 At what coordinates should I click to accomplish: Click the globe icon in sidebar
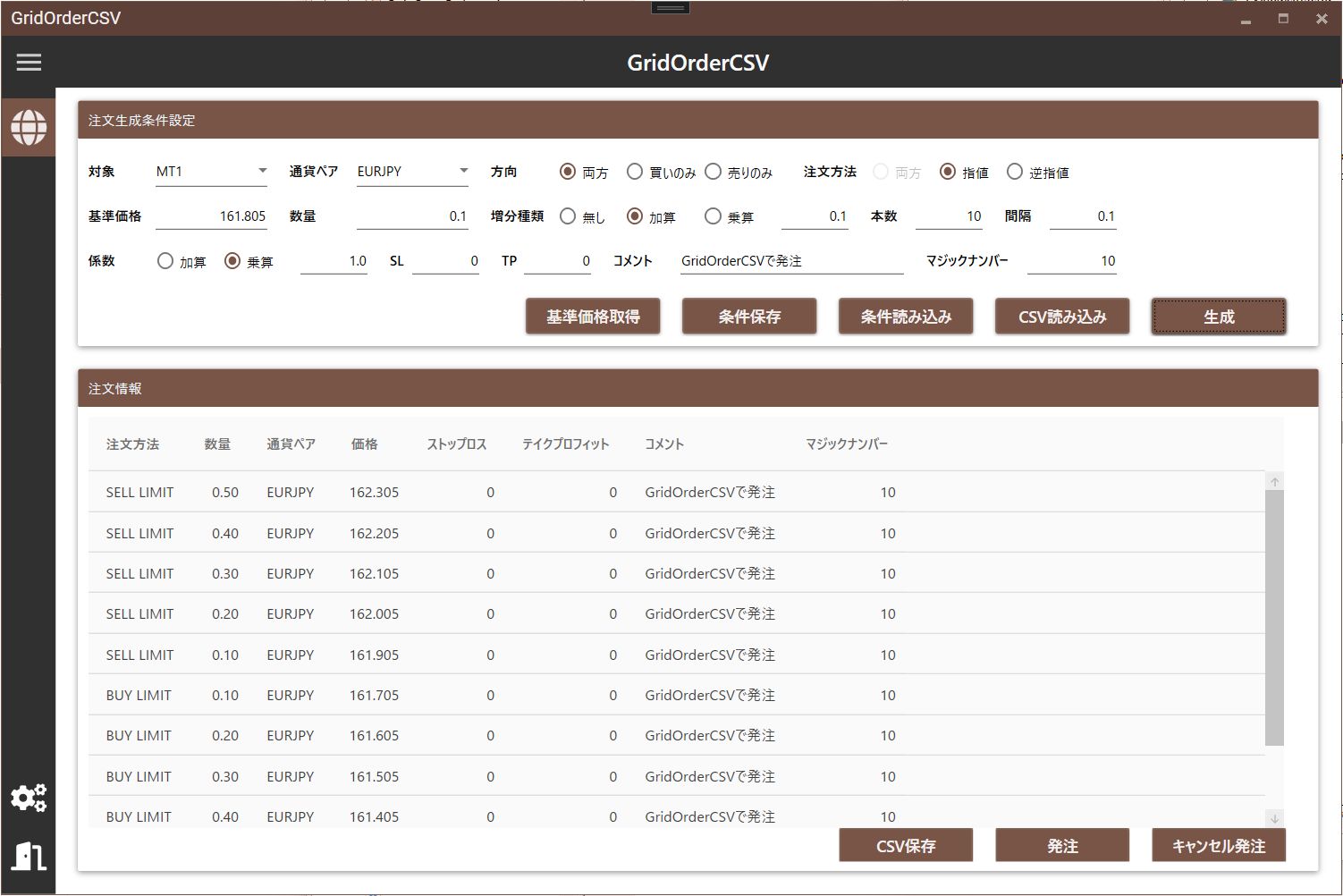coord(29,128)
